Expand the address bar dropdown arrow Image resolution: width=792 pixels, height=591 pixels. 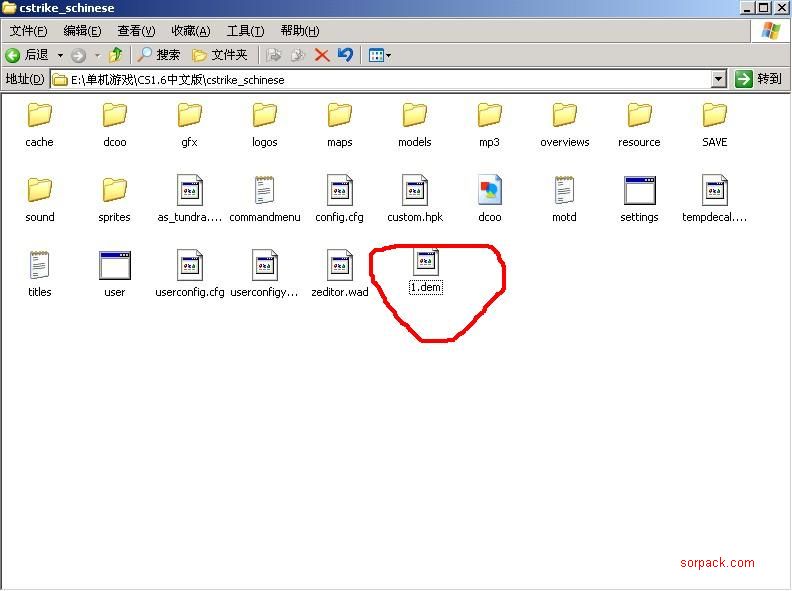[718, 79]
